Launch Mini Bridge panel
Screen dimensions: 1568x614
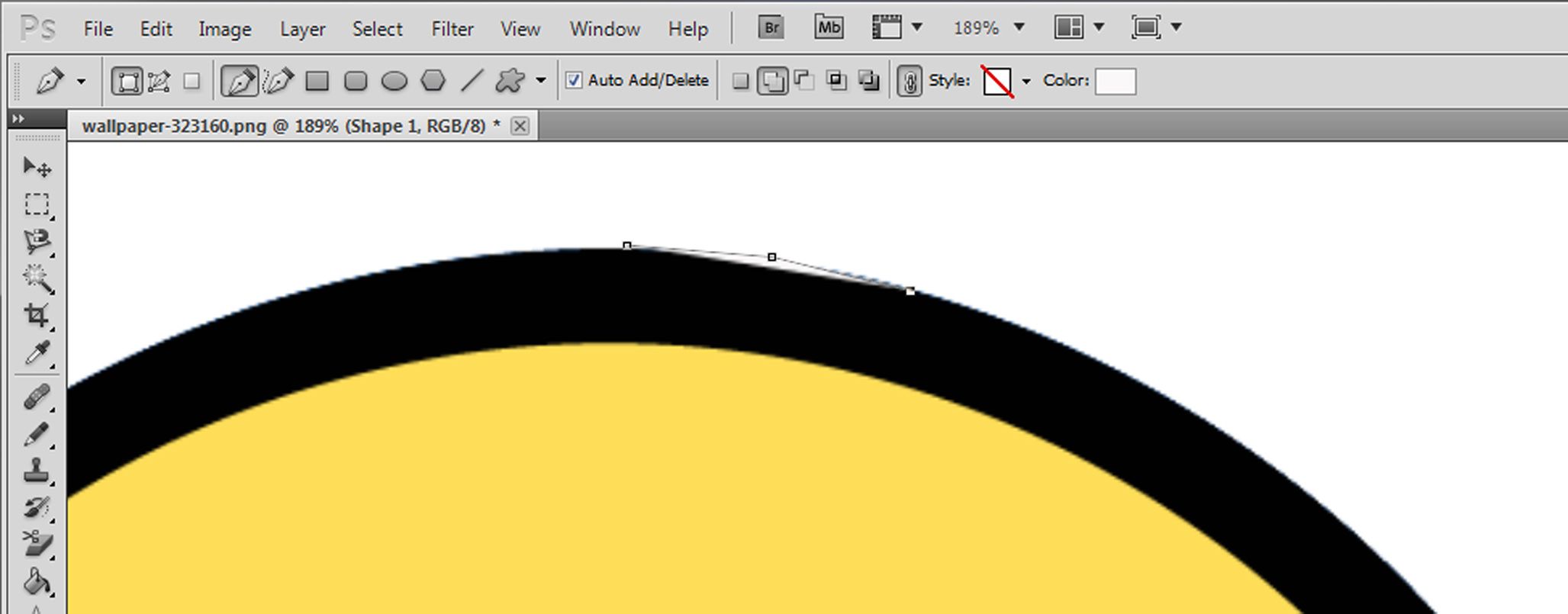(x=829, y=27)
